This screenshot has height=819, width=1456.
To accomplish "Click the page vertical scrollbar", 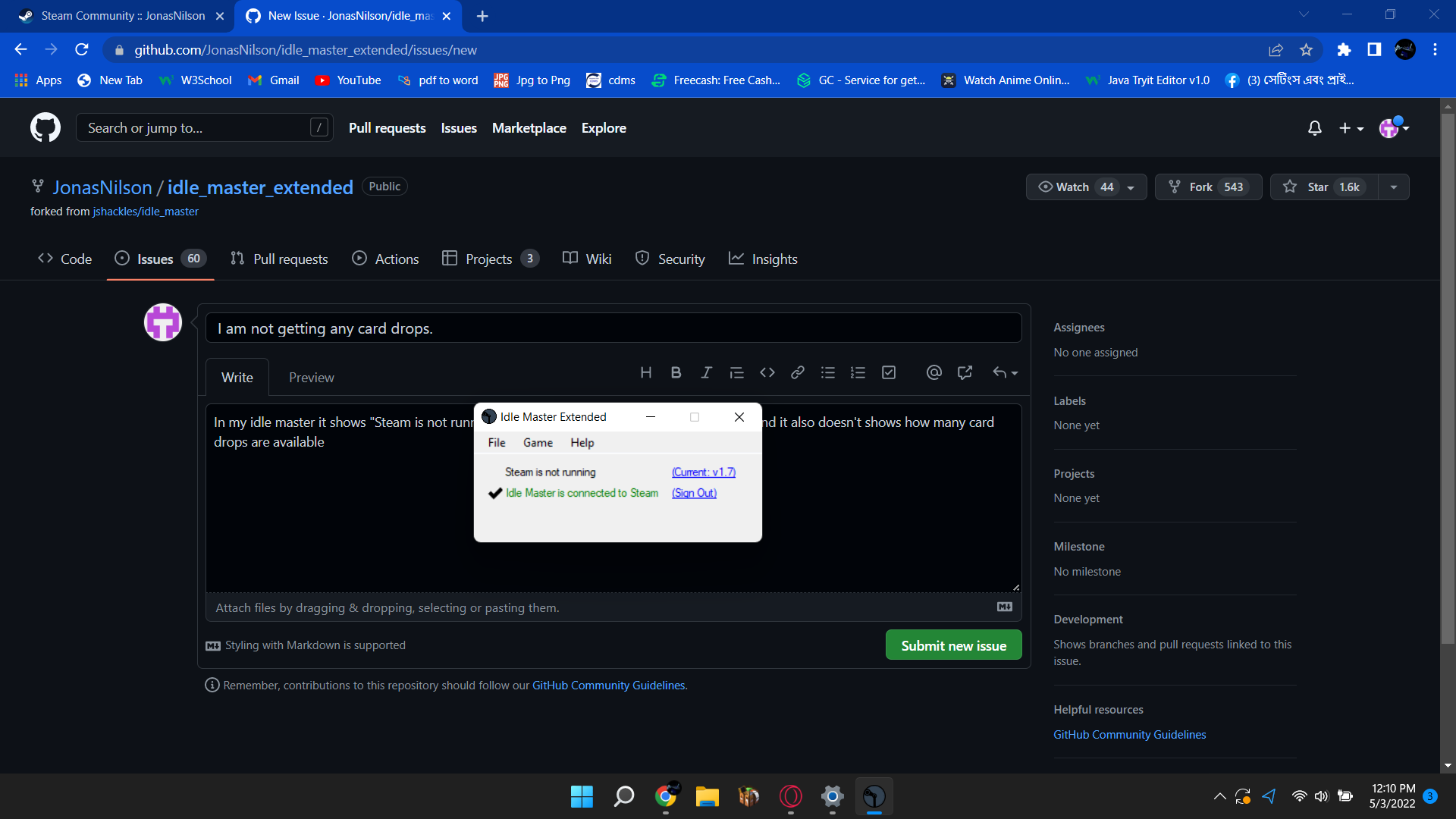I will coord(1448,379).
